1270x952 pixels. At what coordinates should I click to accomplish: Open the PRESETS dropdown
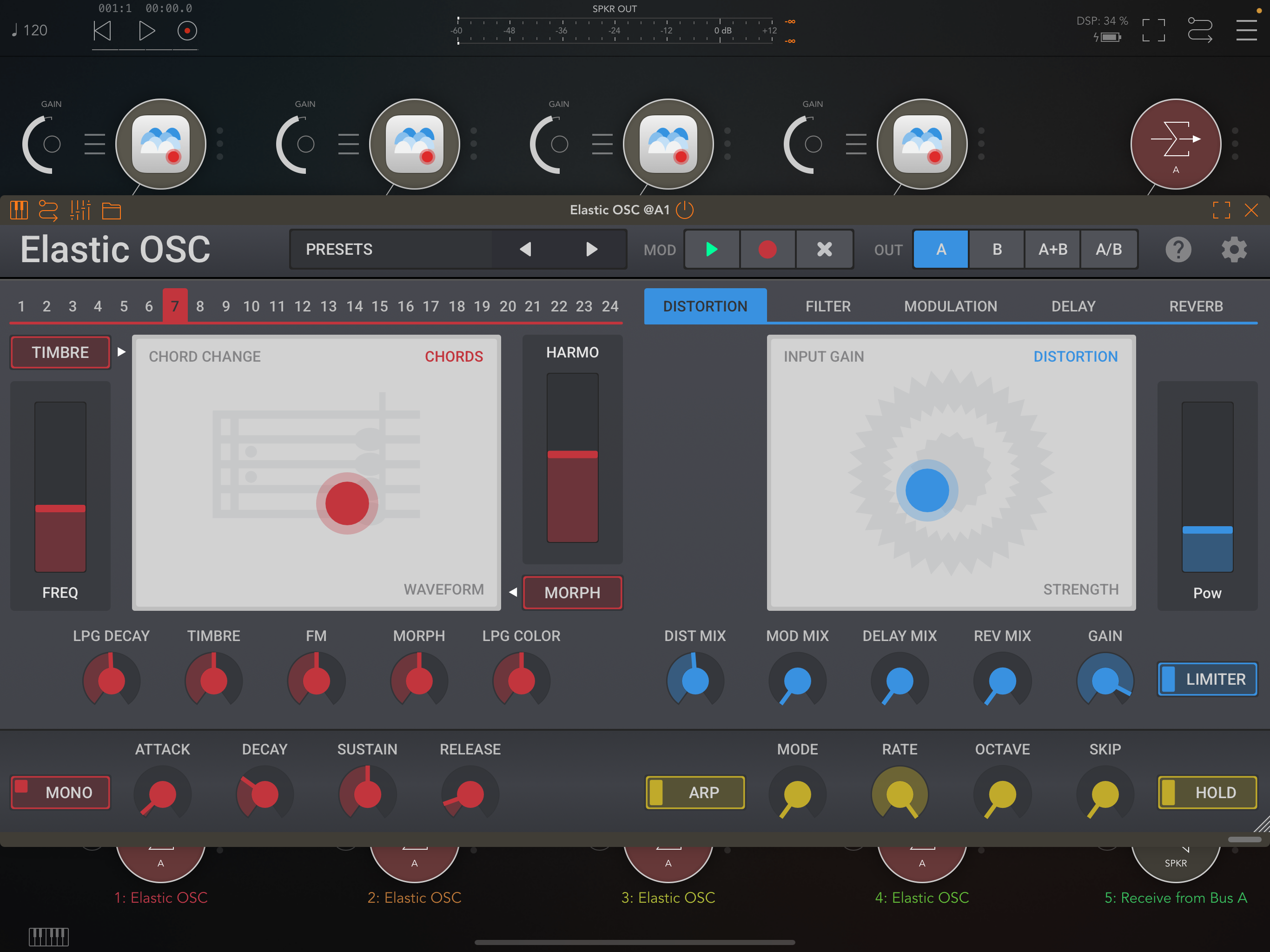tap(391, 249)
